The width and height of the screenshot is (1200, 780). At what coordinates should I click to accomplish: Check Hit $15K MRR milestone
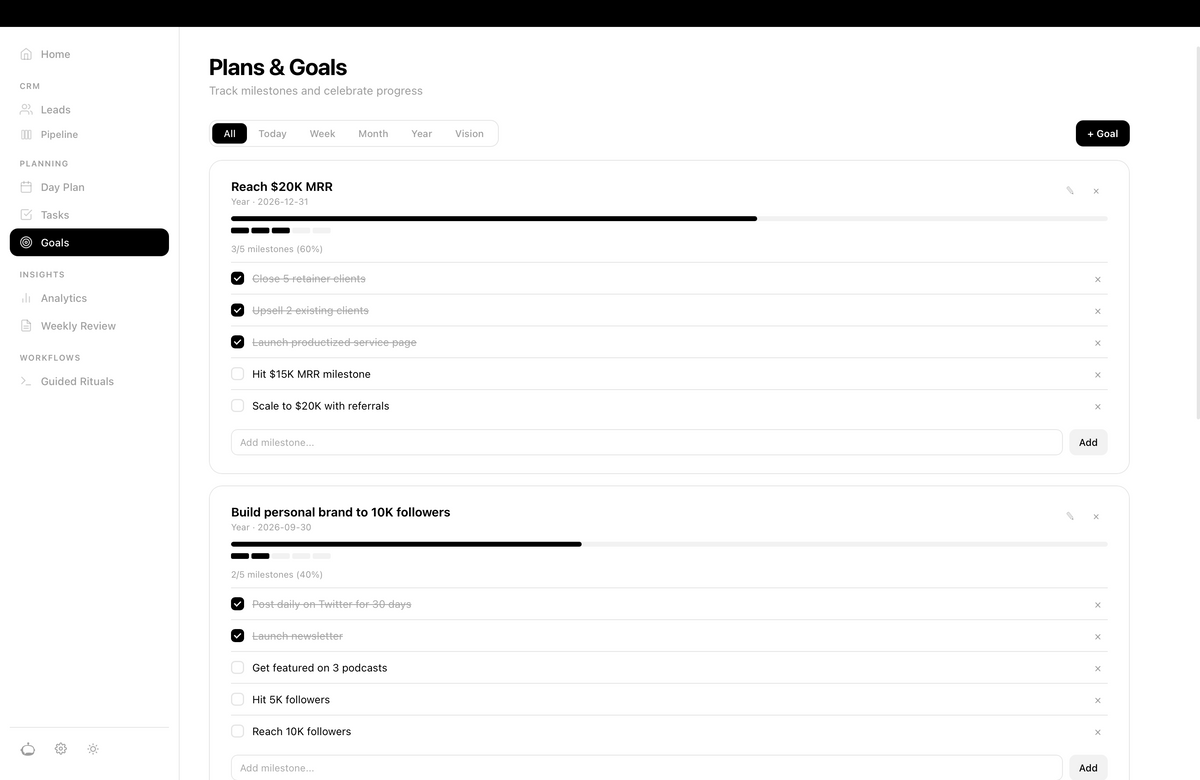click(x=237, y=374)
